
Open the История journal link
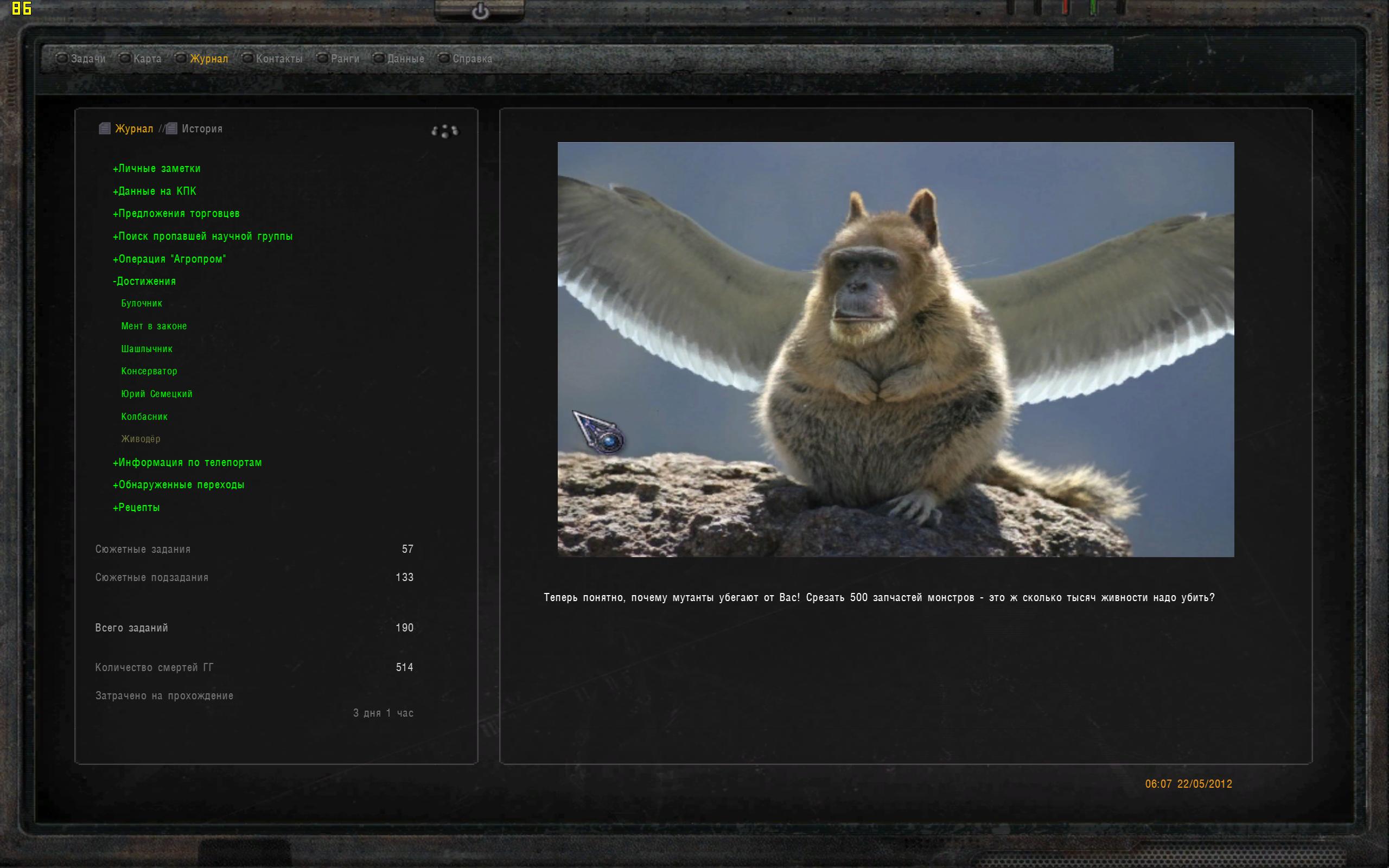[x=201, y=129]
